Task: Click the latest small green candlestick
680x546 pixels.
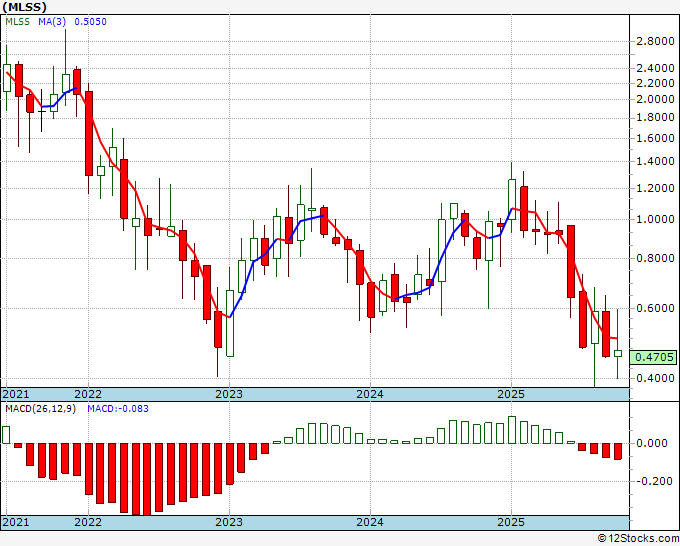Action: (x=618, y=353)
